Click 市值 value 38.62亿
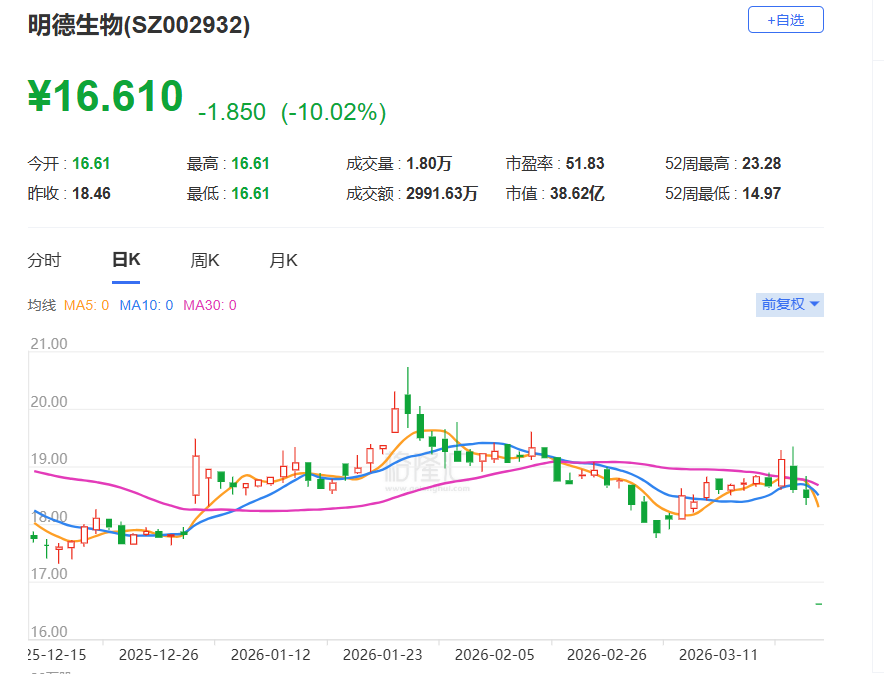884x674 pixels. click(577, 194)
